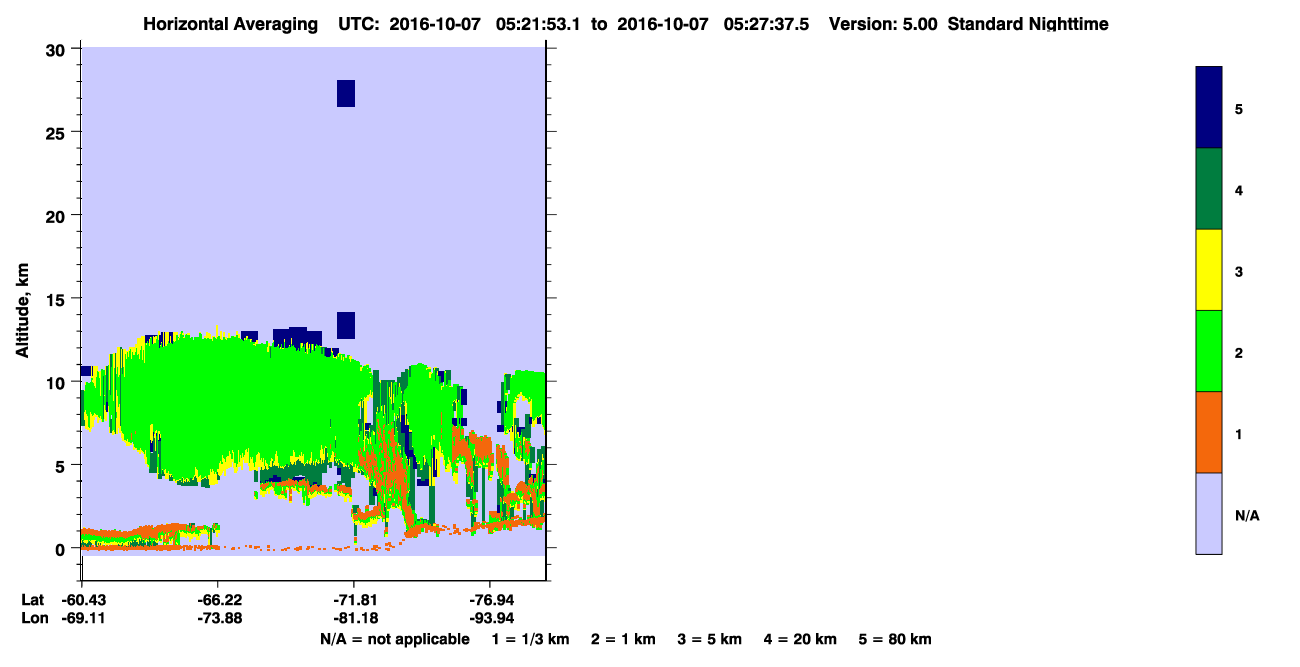Click 'Version: 5.00' in the title
This screenshot has height=667, width=1300.
tap(883, 24)
